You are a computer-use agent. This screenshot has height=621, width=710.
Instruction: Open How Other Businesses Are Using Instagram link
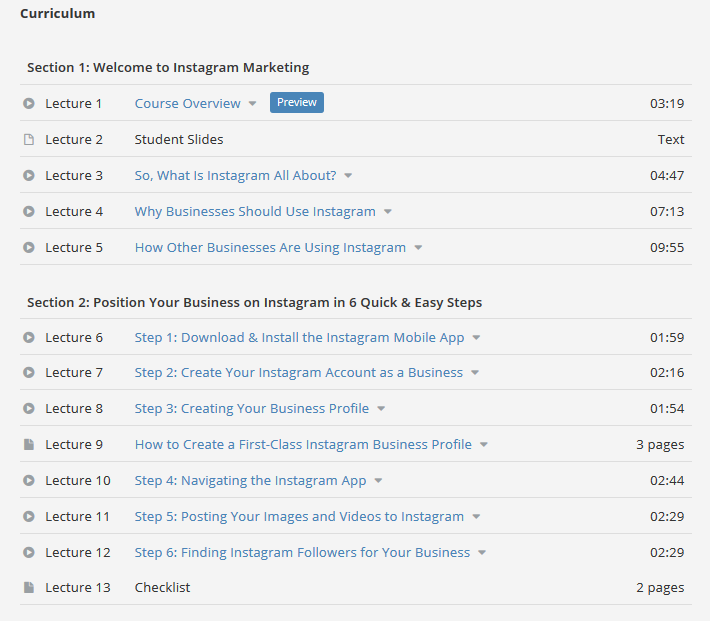click(270, 247)
